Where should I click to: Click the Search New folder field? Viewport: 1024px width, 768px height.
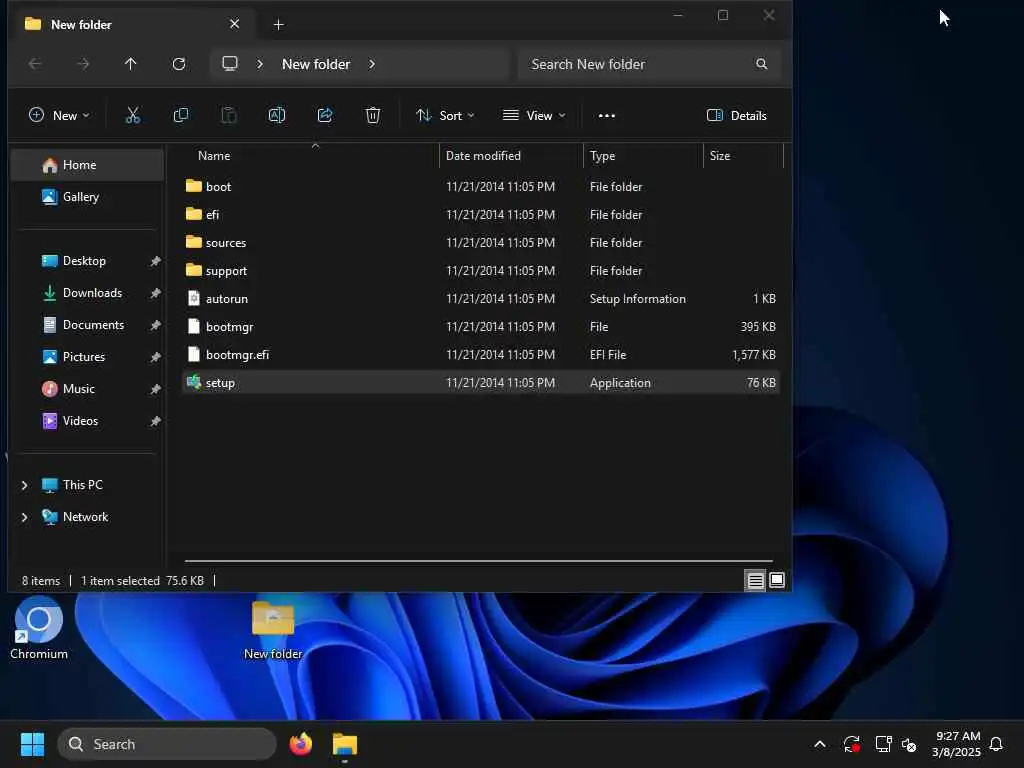point(649,64)
